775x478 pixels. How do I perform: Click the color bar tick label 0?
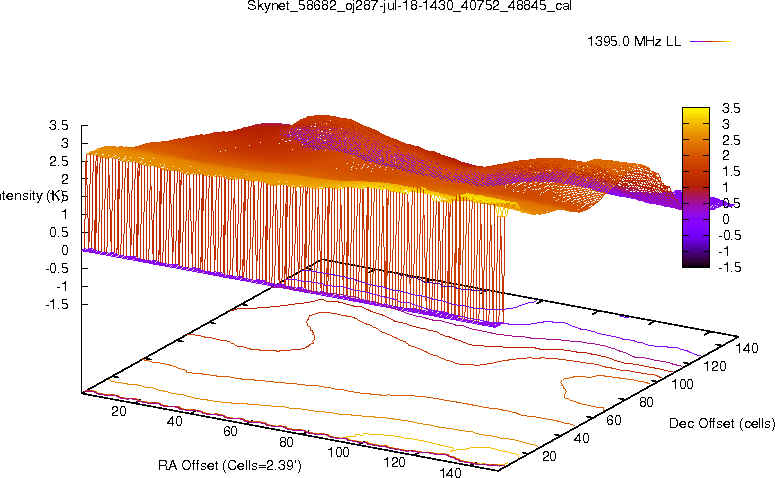726,219
